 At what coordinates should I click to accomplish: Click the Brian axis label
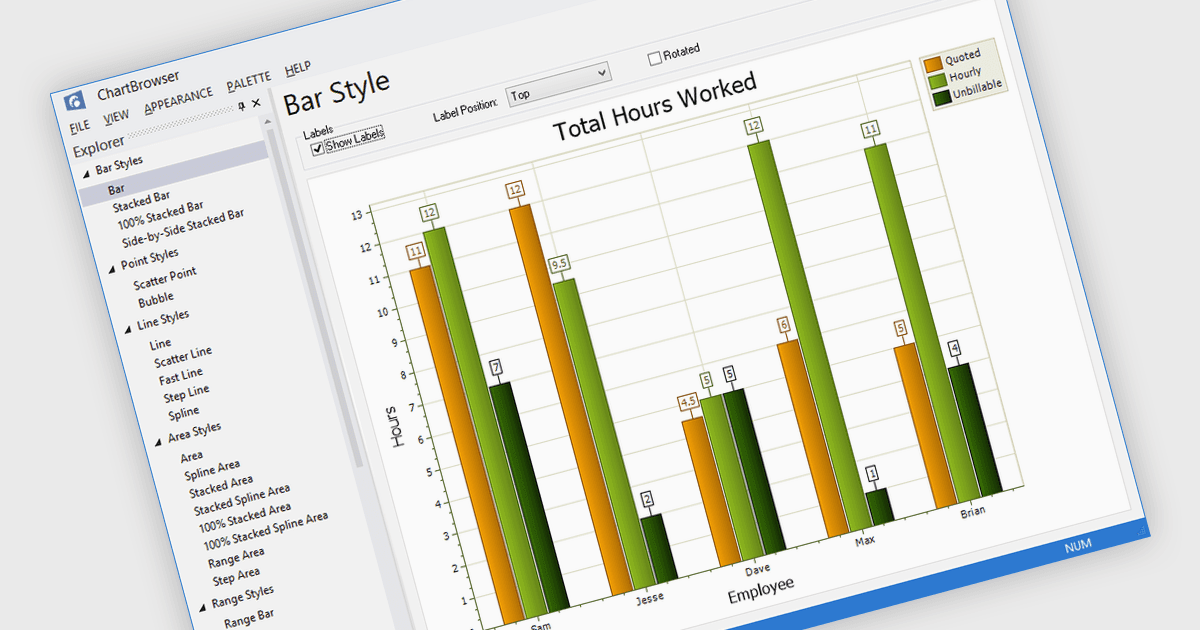click(972, 510)
